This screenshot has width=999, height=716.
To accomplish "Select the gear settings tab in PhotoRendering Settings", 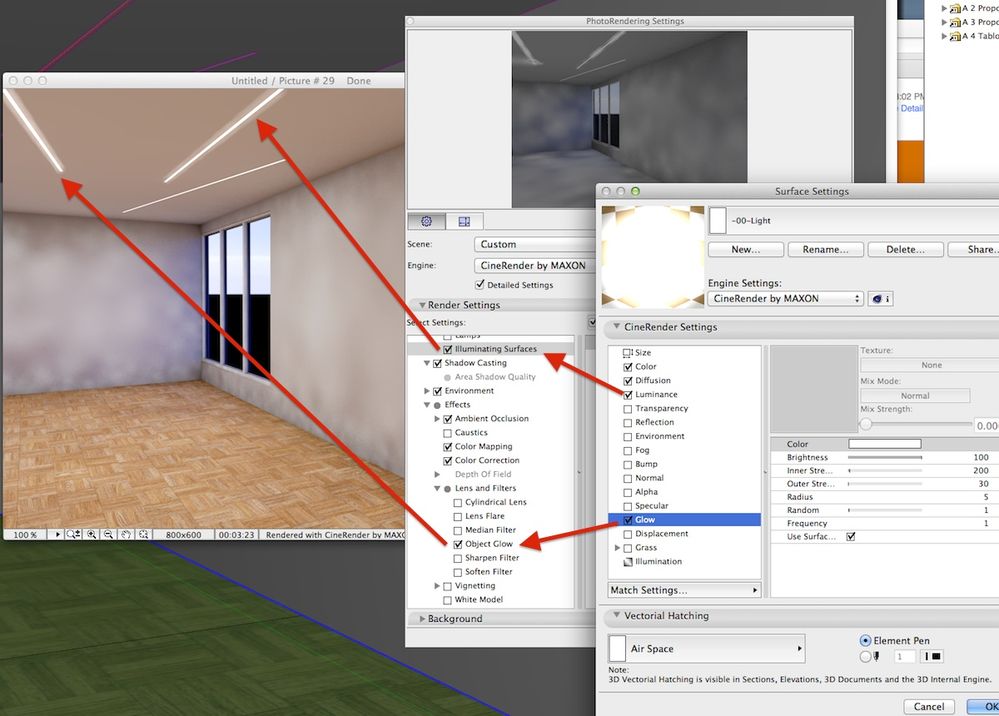I will coord(427,221).
